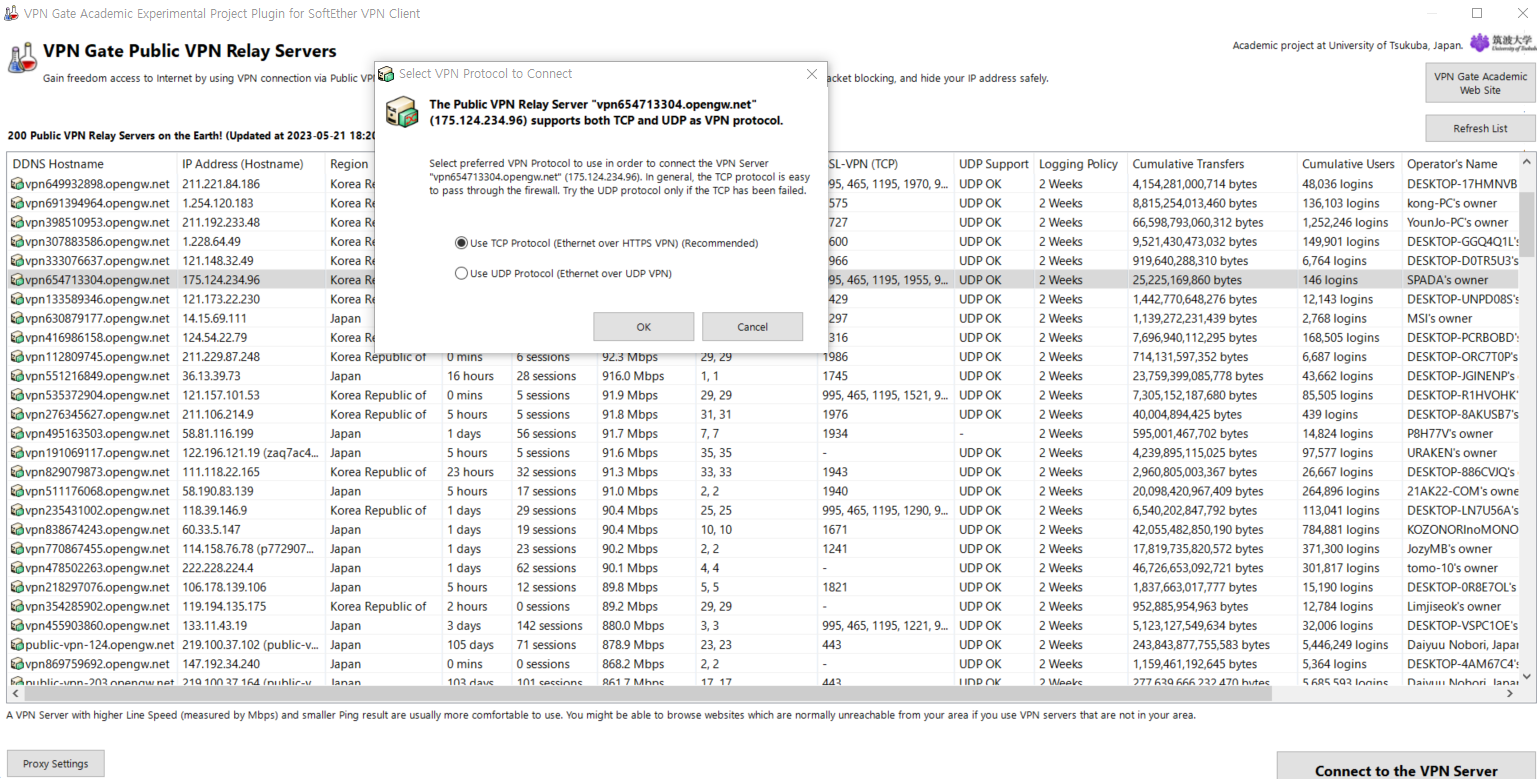Select IP address 36.13.39.73
Image resolution: width=1537 pixels, height=779 pixels.
click(x=211, y=376)
